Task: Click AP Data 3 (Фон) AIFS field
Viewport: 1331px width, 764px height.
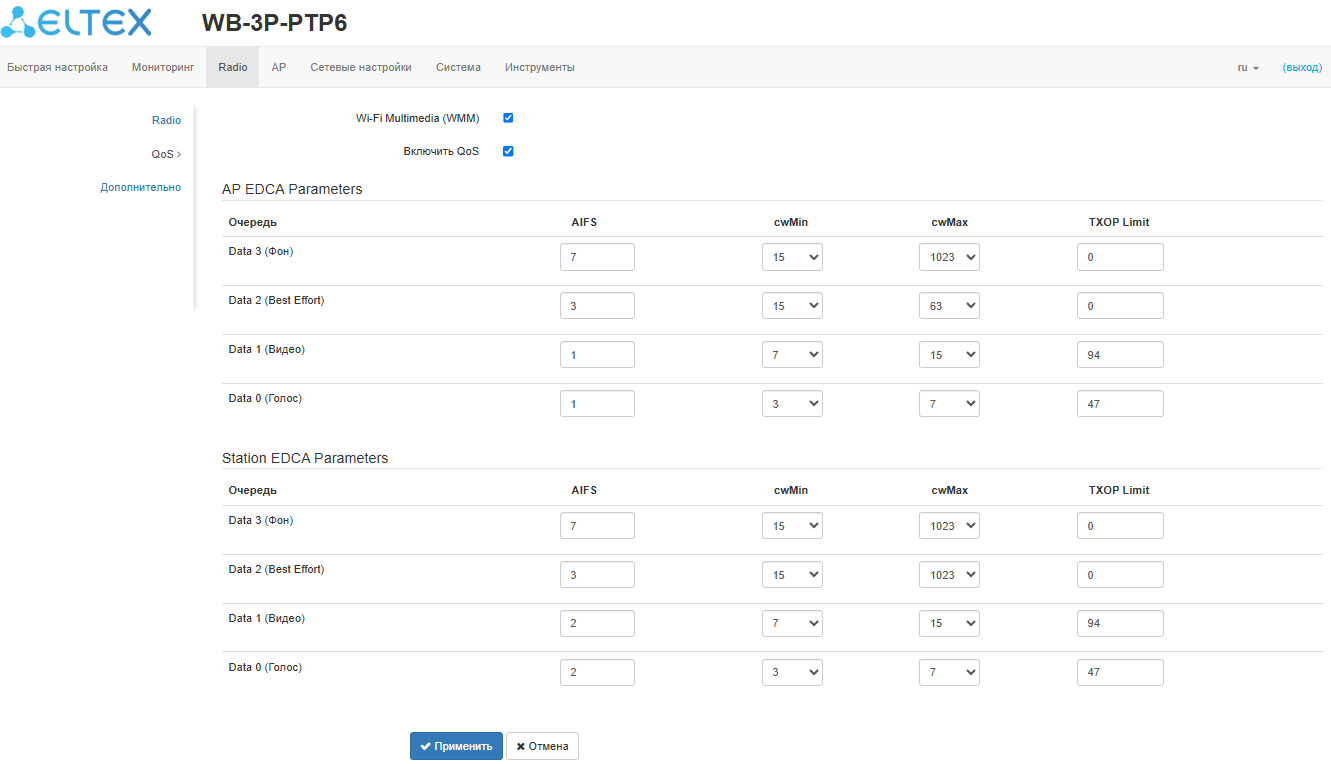Action: pyautogui.click(x=597, y=257)
